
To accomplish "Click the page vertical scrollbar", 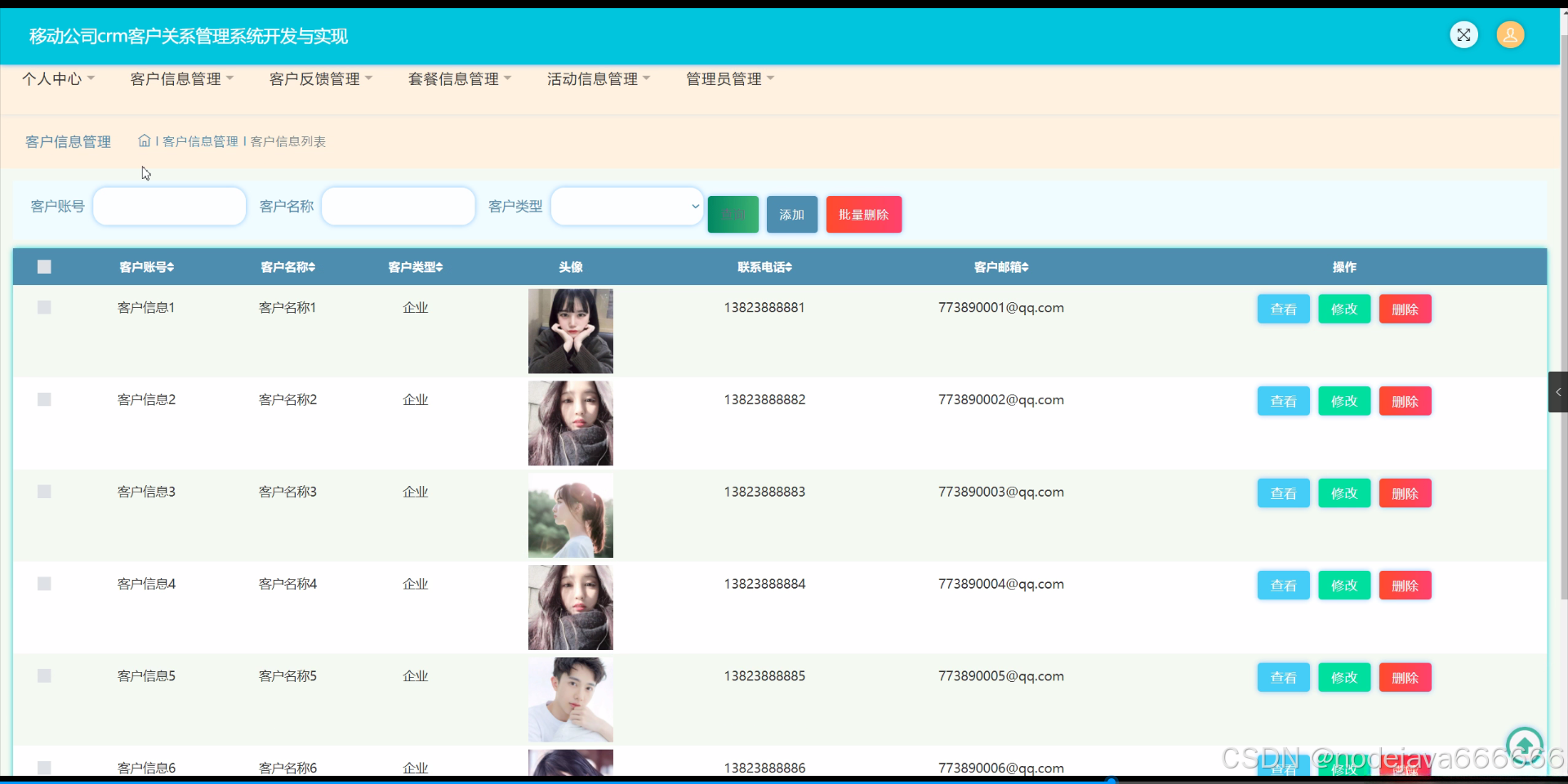I will click(1564, 318).
